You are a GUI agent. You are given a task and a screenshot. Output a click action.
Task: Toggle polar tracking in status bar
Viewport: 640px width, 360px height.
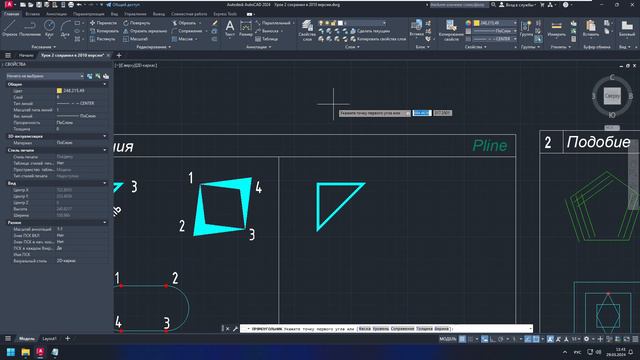(501, 339)
